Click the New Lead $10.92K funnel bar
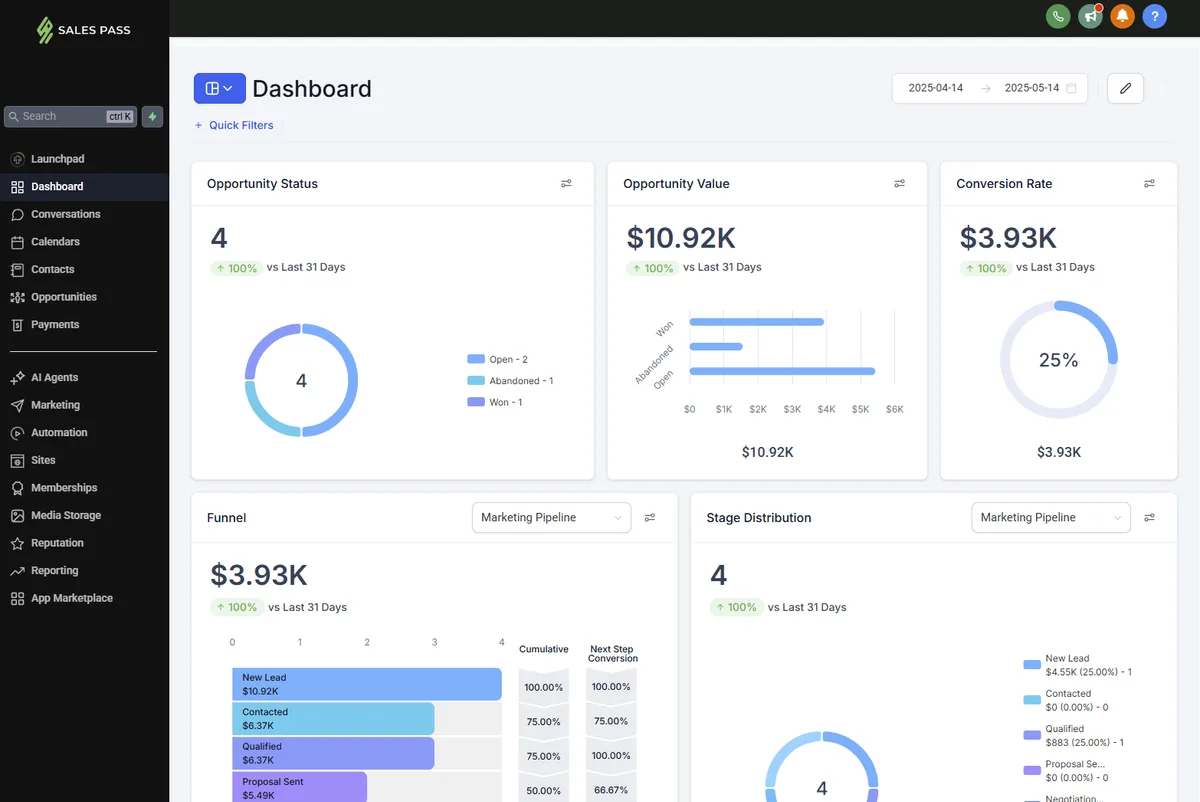This screenshot has width=1200, height=802. (367, 684)
